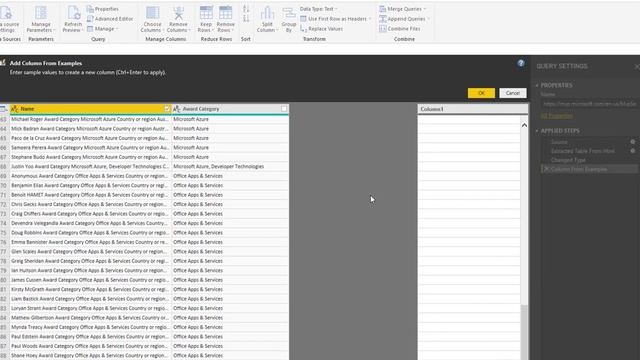This screenshot has height=360, width=640.
Task: Tick the Award Category column checkbox
Action: [x=284, y=109]
